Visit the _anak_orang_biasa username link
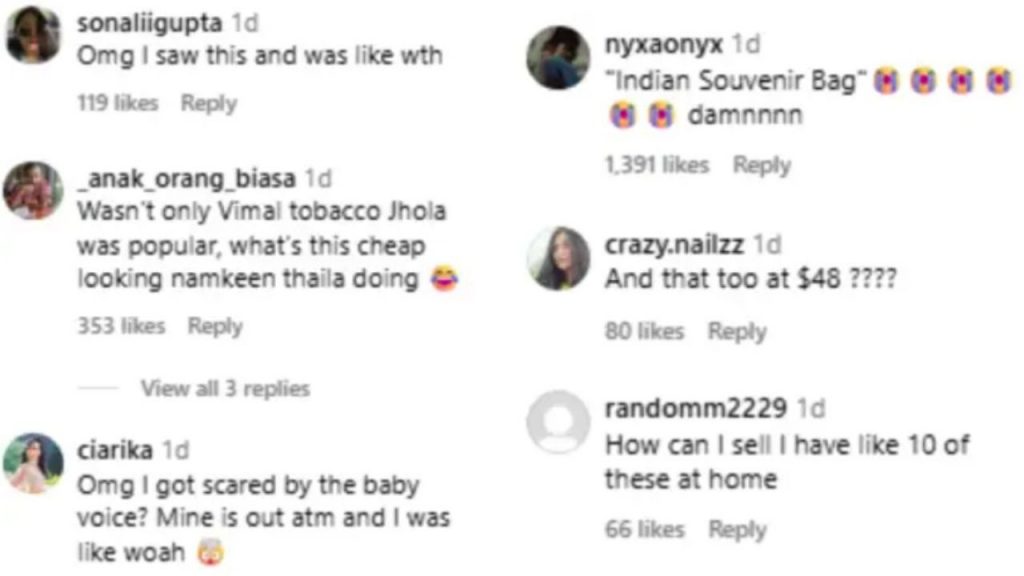The height and width of the screenshot is (576, 1024). [186, 178]
